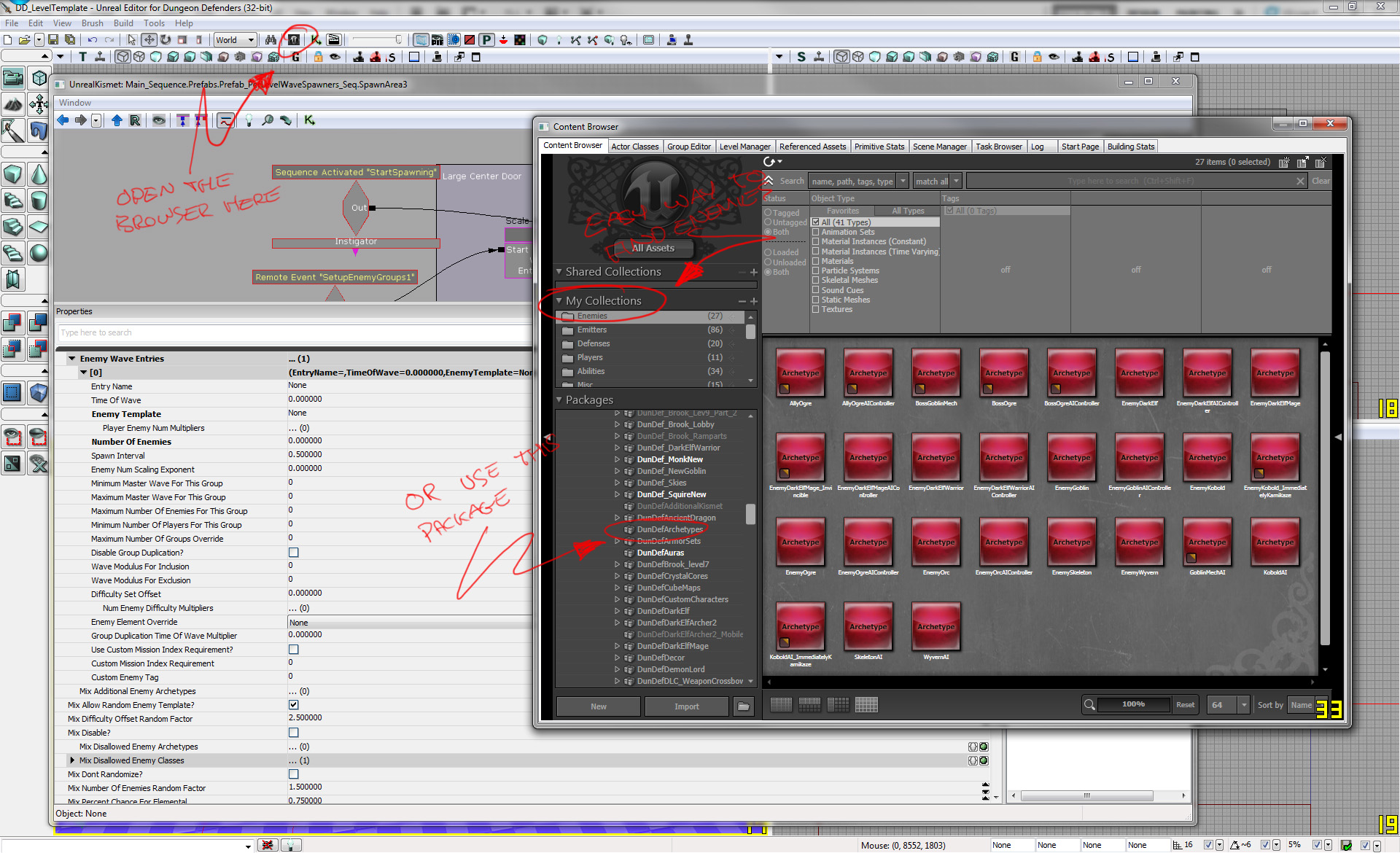Image resolution: width=1400 pixels, height=853 pixels.
Task: Click the open folder icon beside Import
Action: 743,706
